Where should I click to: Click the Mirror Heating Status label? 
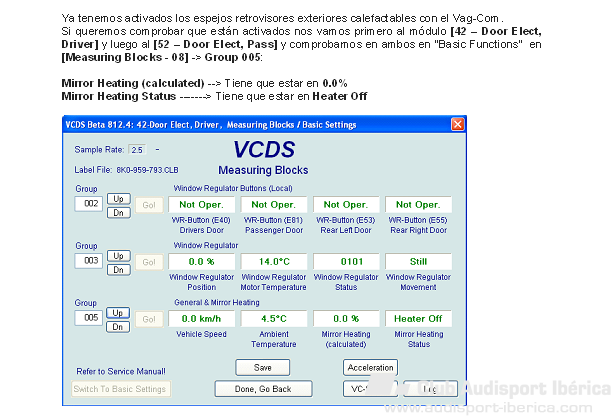[x=419, y=339]
